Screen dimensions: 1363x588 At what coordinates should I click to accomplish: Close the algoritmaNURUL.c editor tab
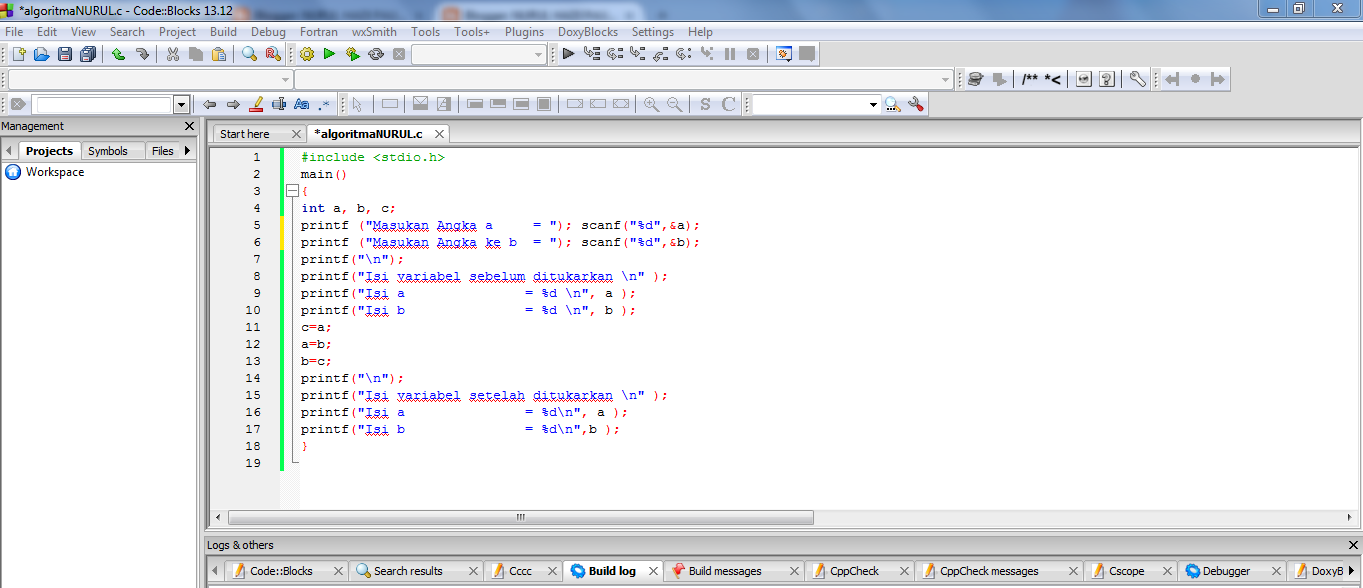pyautogui.click(x=438, y=134)
